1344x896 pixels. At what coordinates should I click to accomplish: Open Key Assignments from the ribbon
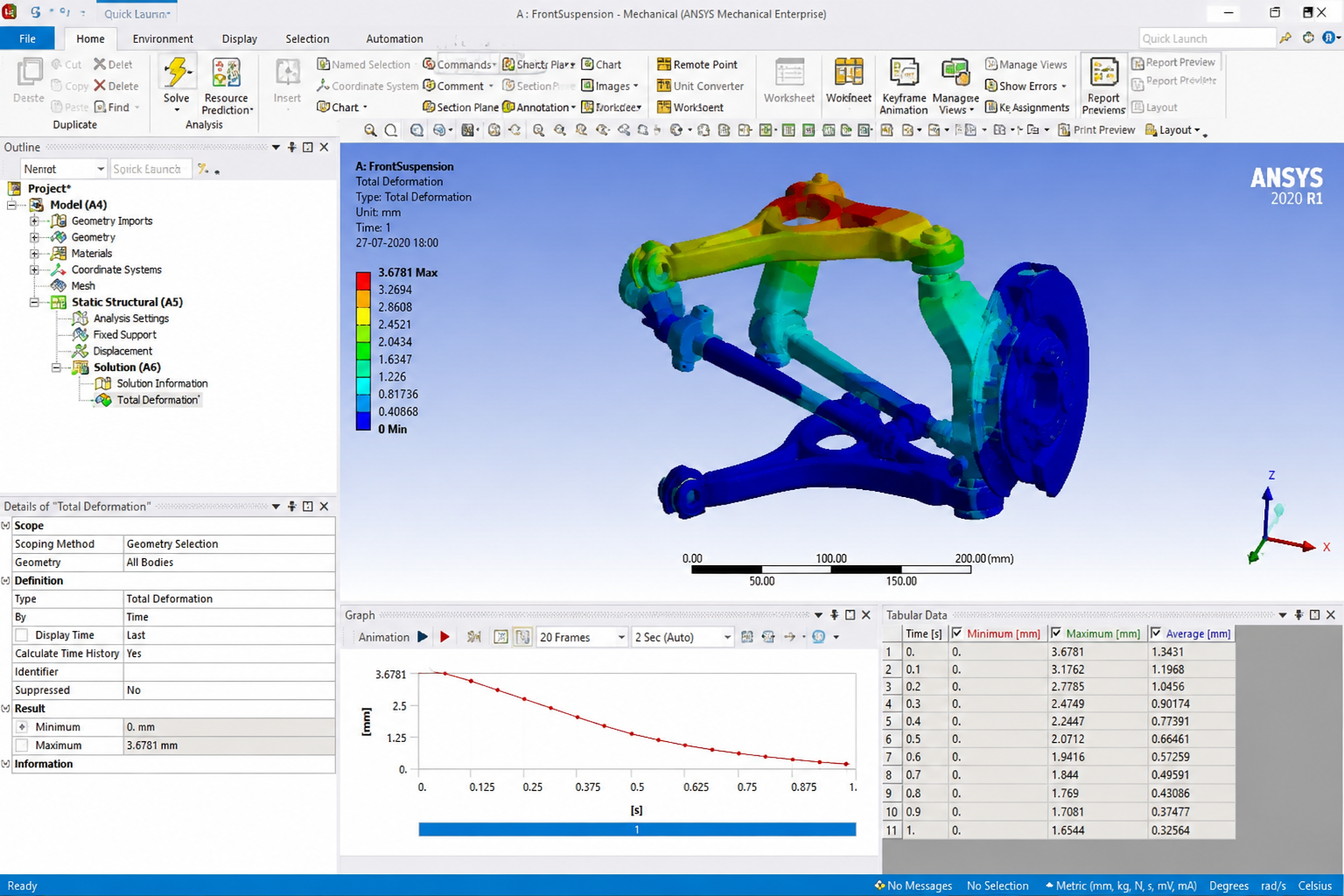click(1026, 108)
